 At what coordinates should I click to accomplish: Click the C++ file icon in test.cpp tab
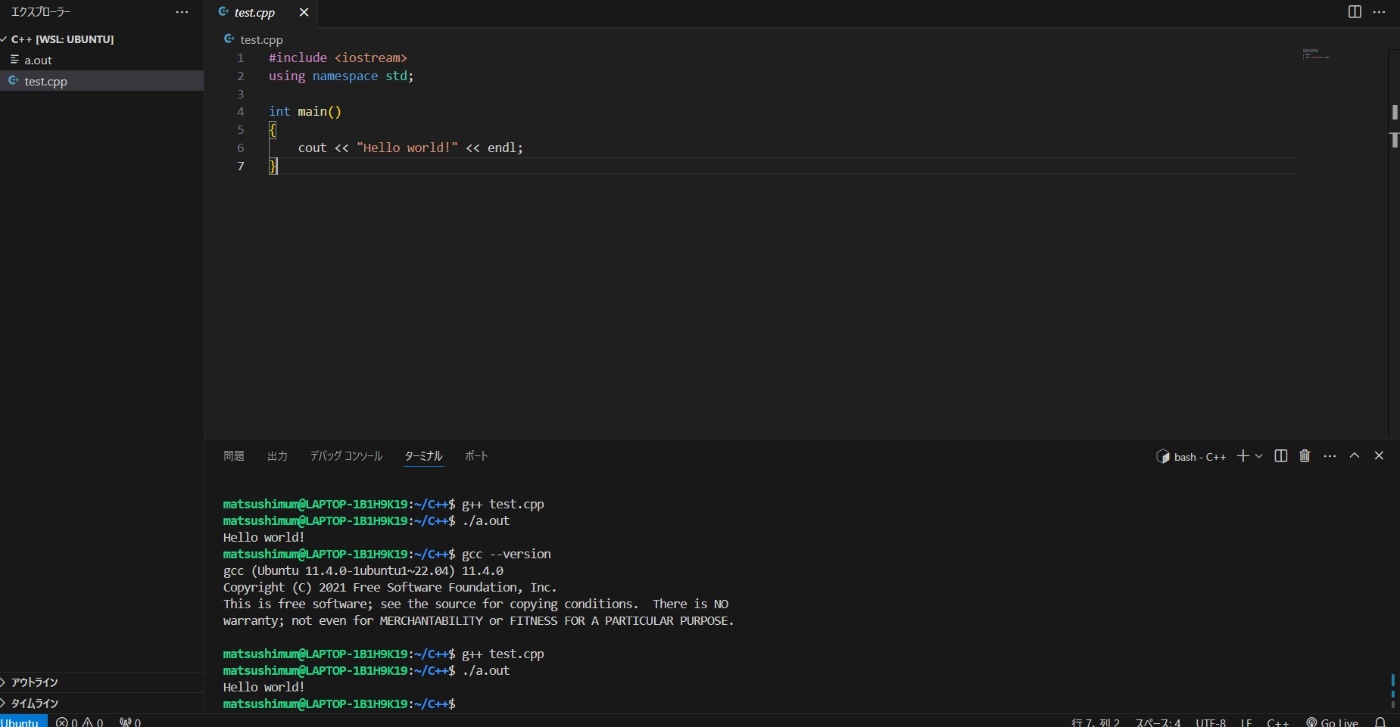224,13
